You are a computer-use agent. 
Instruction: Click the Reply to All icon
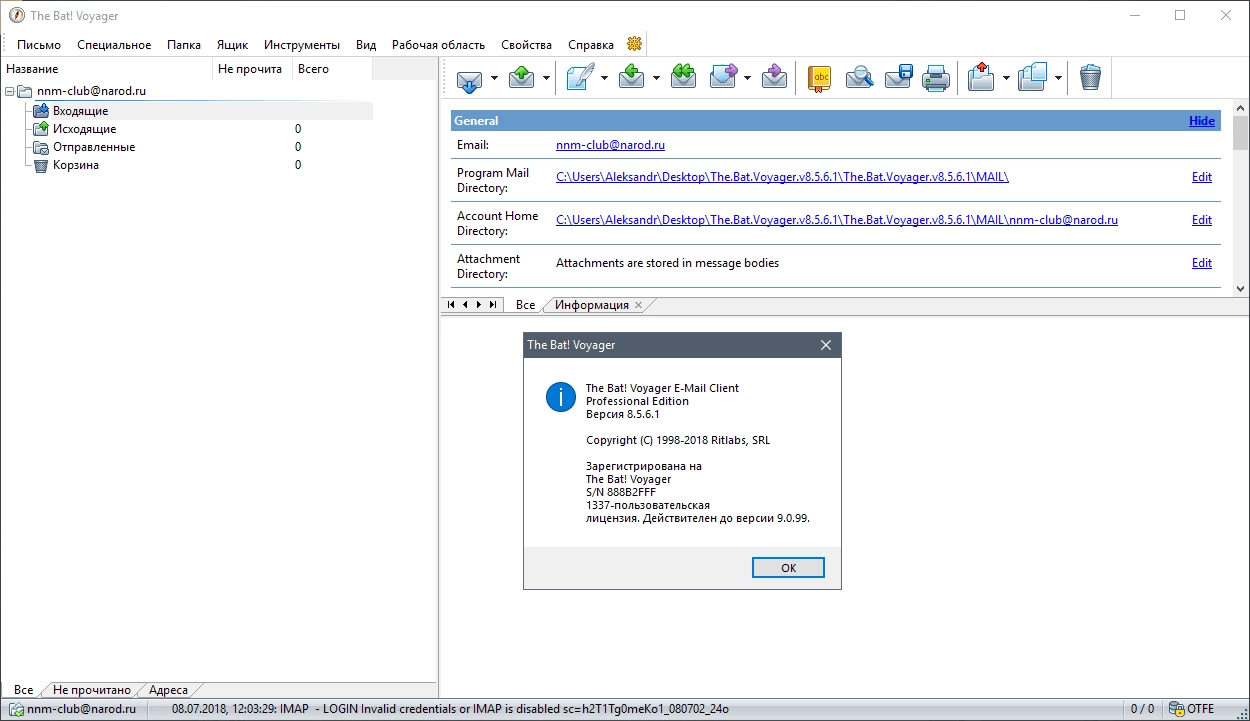pos(684,78)
